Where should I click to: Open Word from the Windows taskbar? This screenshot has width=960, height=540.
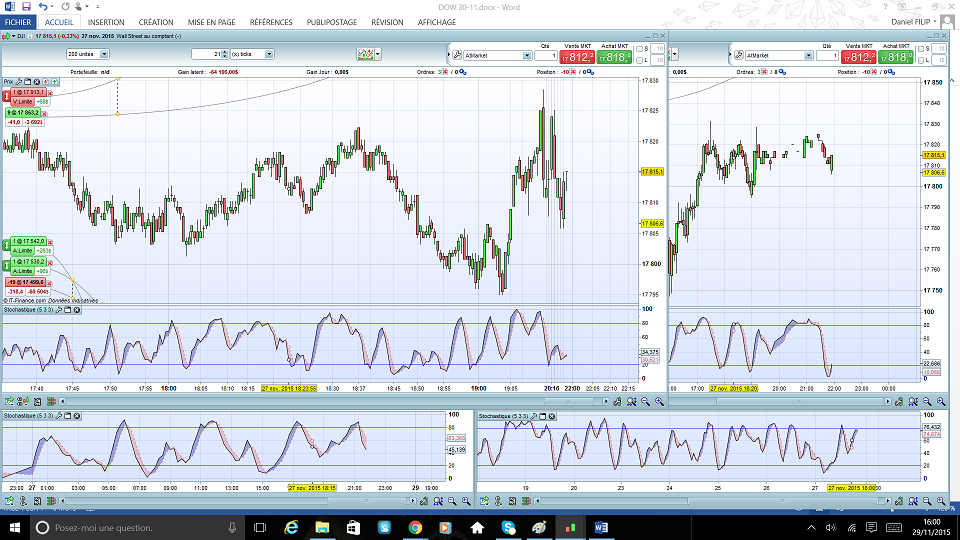(x=602, y=526)
